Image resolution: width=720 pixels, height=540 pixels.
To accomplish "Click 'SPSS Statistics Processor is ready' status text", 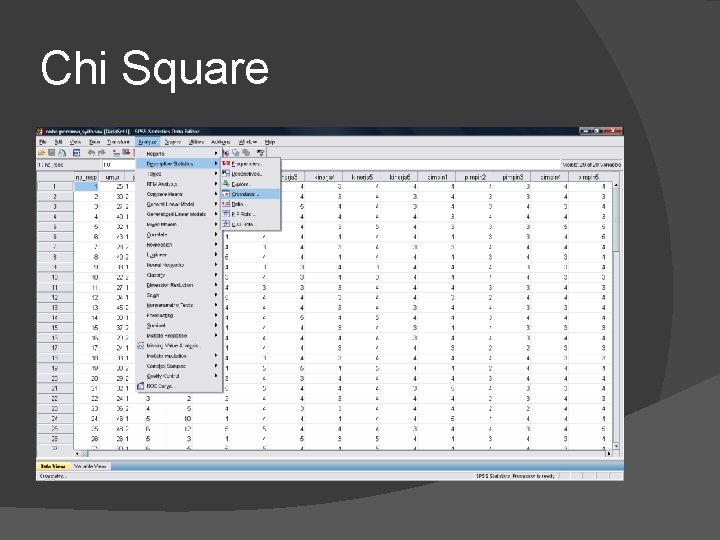I will click(x=515, y=476).
